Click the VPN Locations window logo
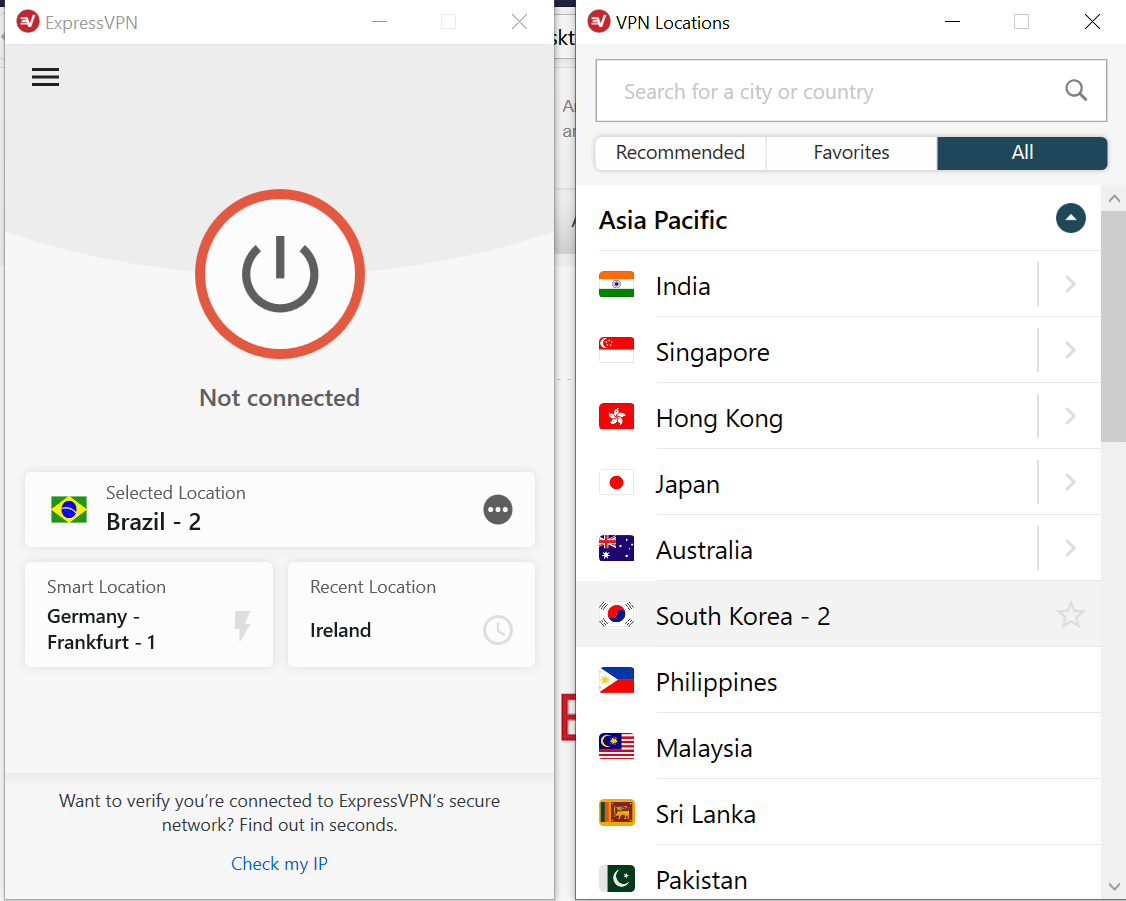 coord(599,22)
